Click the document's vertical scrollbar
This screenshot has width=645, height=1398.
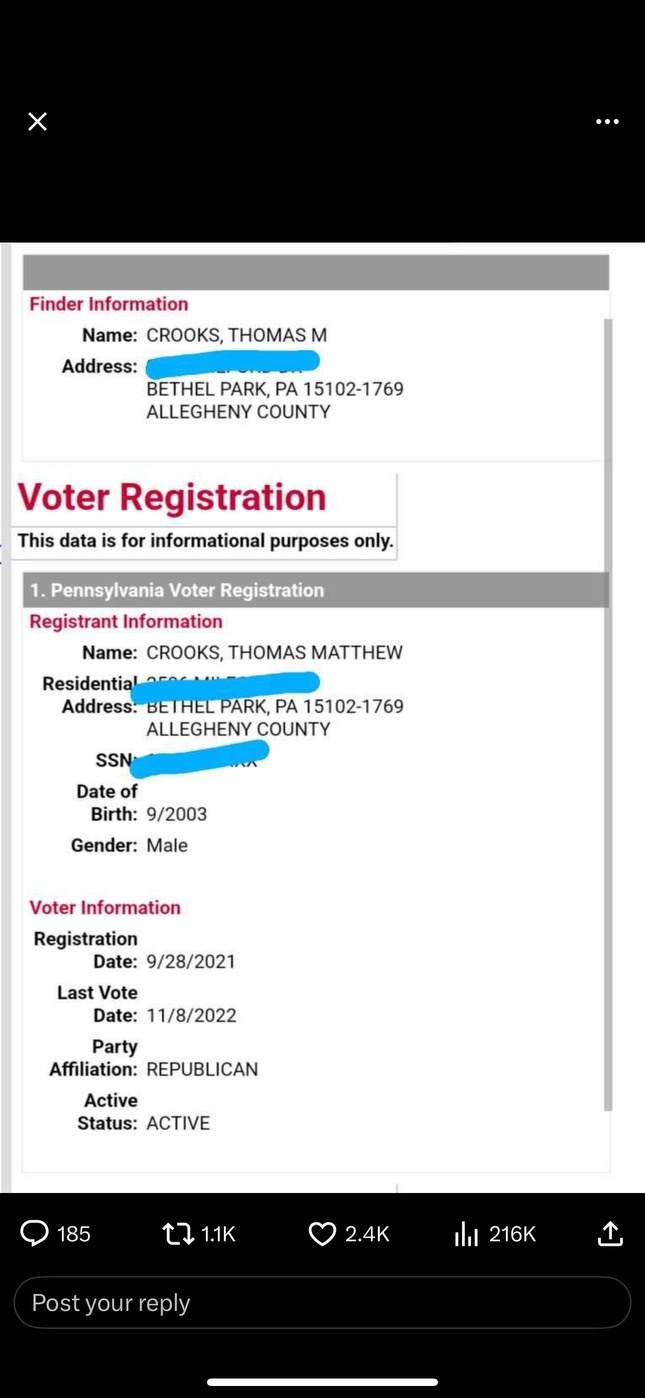coord(607,700)
